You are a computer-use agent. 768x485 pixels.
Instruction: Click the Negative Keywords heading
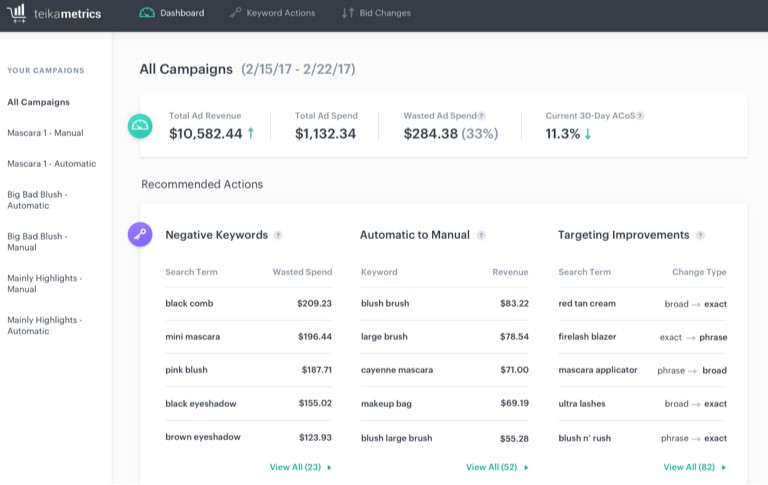pyautogui.click(x=216, y=235)
